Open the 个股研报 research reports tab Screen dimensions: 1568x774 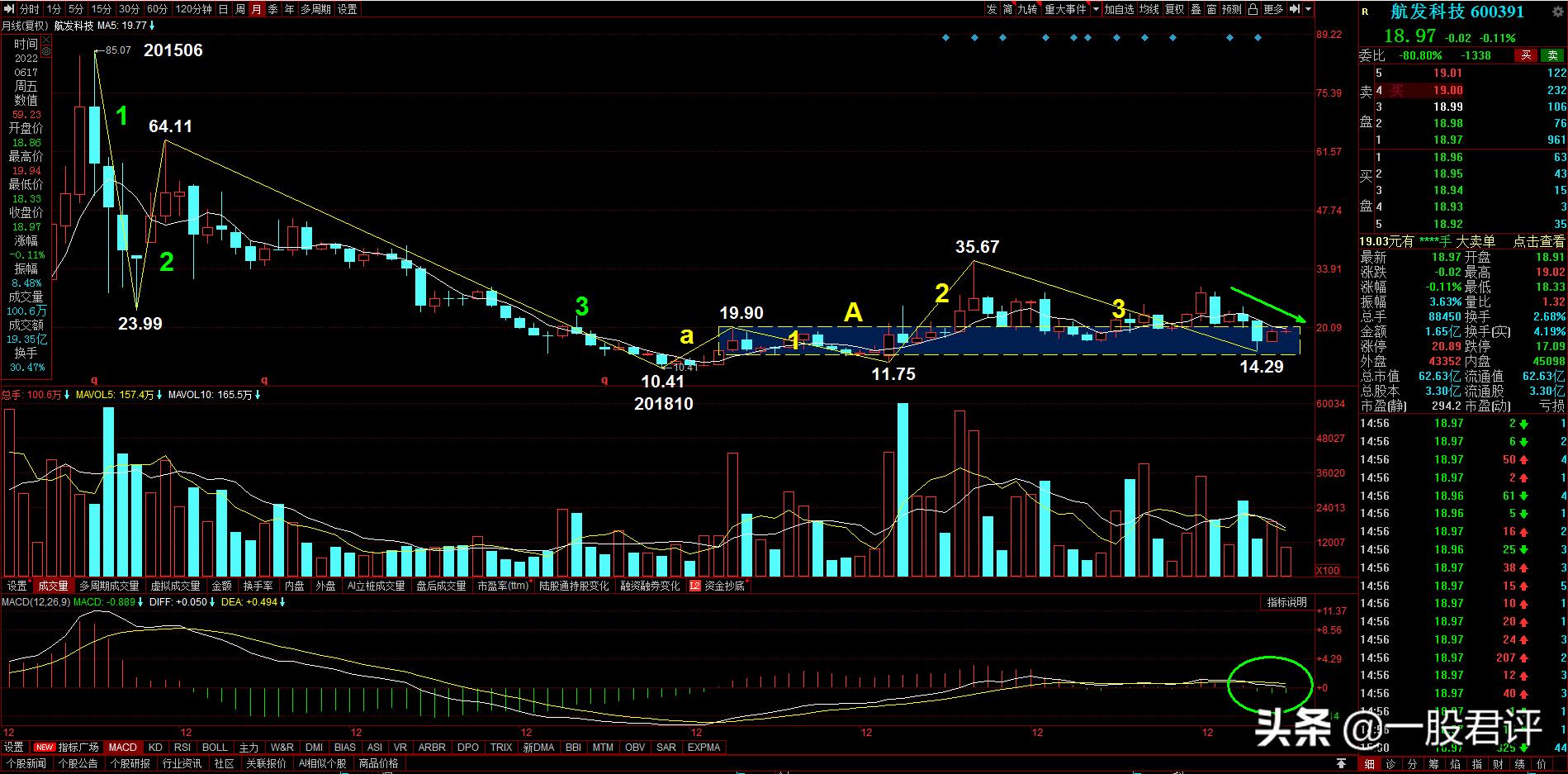coord(130,764)
